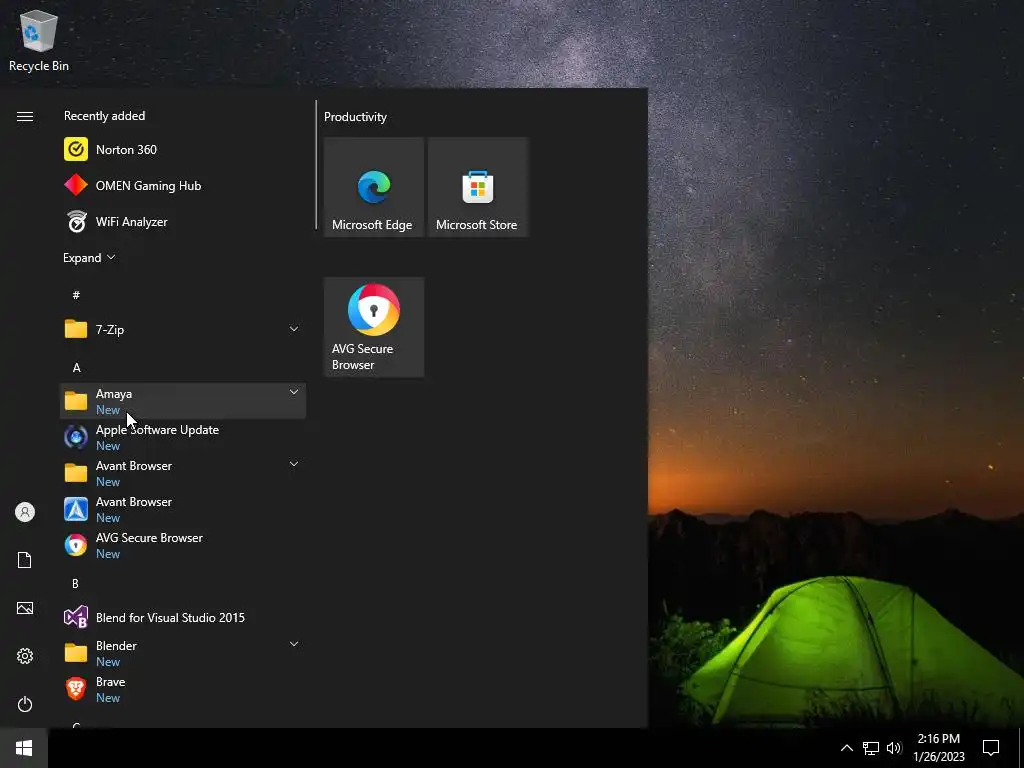Viewport: 1024px width, 768px height.
Task: Open the Amaya folder entry
Action: click(x=183, y=401)
